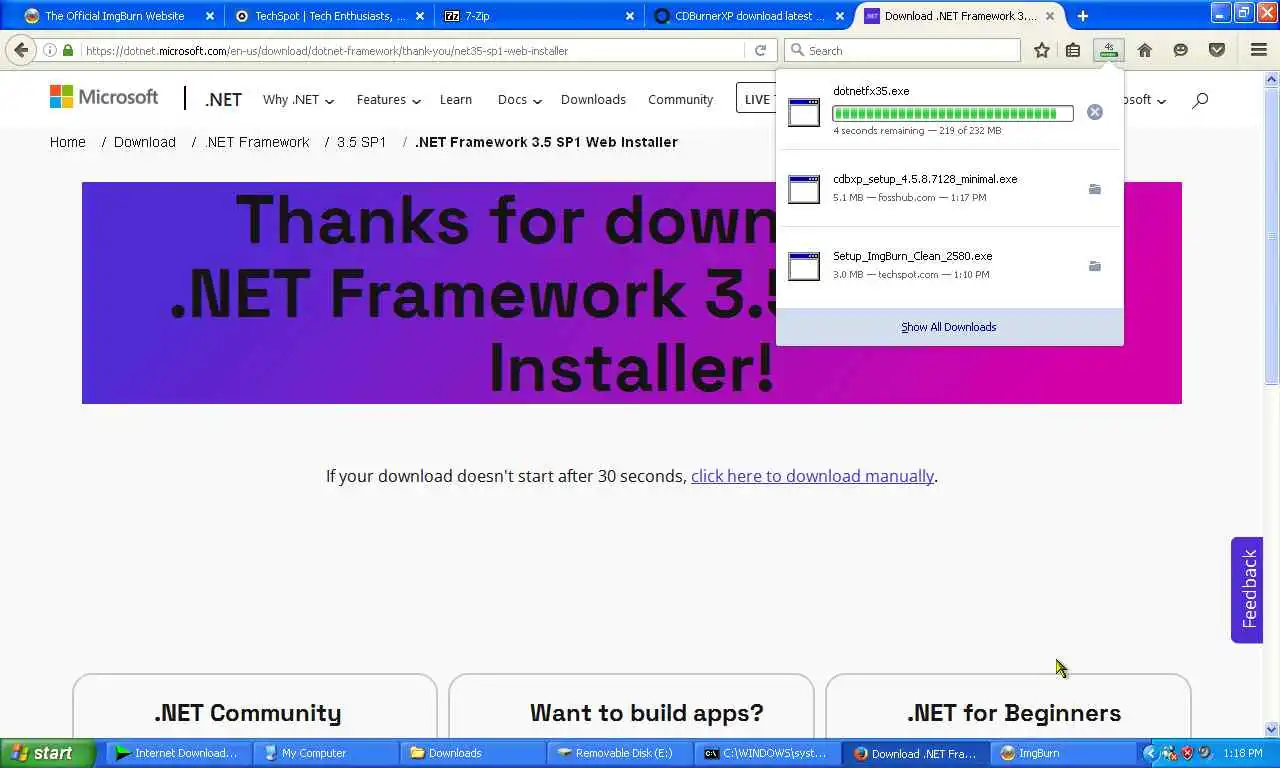Click the scrollbar down arrow
1280x768 pixels.
tap(1272, 730)
